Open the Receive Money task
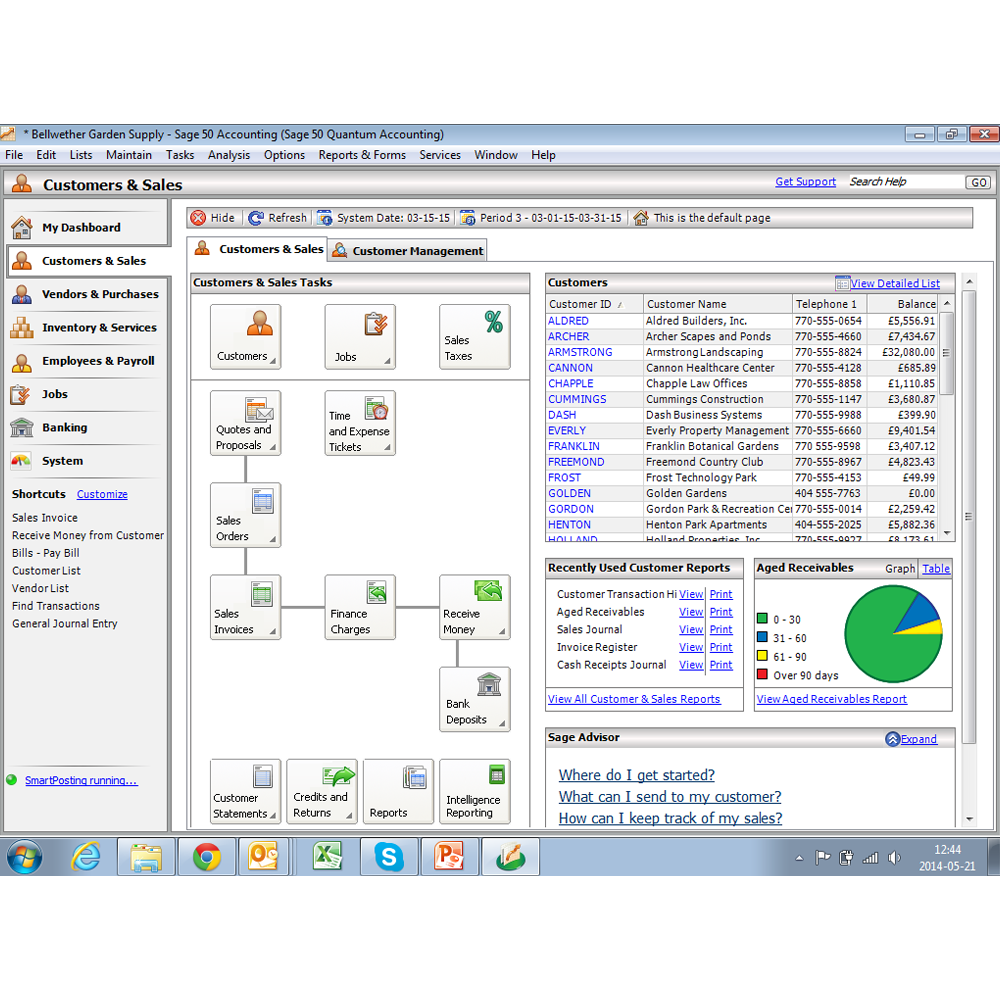Screen dimensions: 1000x1000 click(474, 607)
